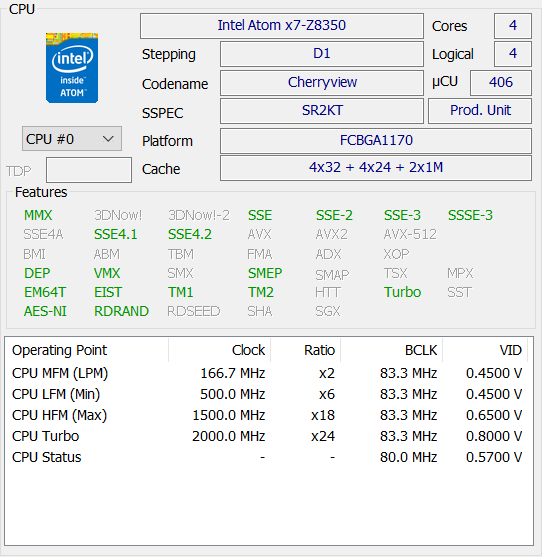Click the 80.0 MHz BCLK value

point(408,457)
